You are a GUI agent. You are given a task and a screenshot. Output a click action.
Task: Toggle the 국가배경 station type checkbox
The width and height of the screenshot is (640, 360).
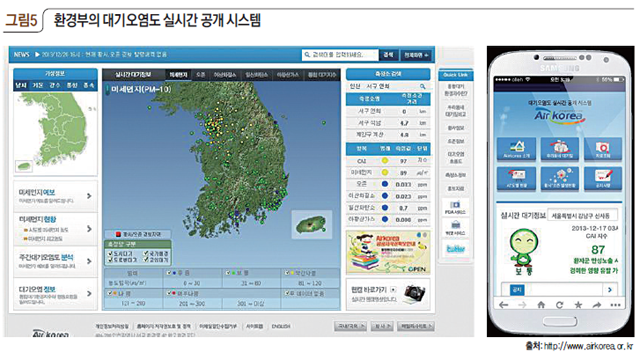point(146,253)
